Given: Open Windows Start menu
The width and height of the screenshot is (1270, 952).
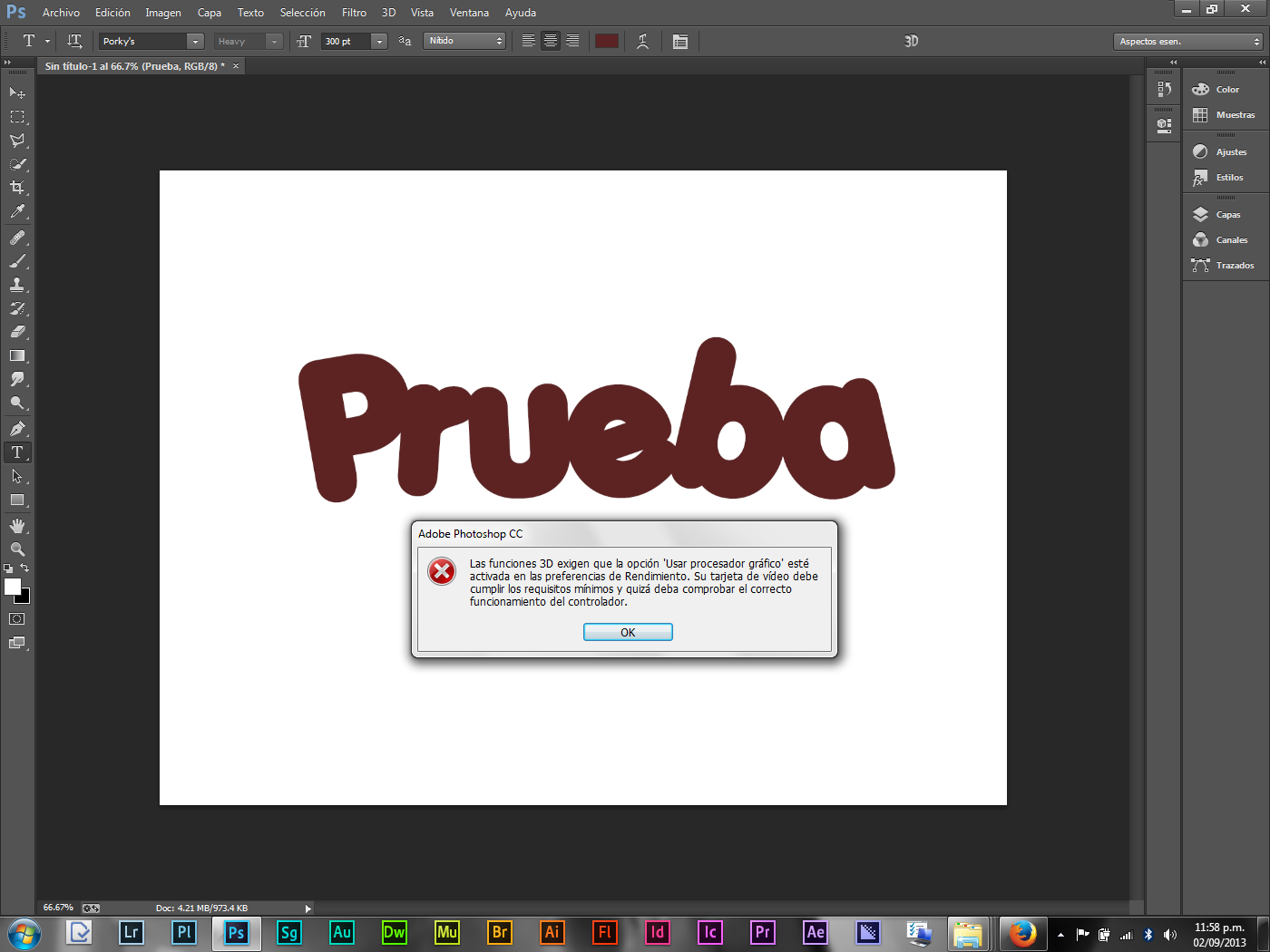Looking at the screenshot, I should [x=24, y=933].
